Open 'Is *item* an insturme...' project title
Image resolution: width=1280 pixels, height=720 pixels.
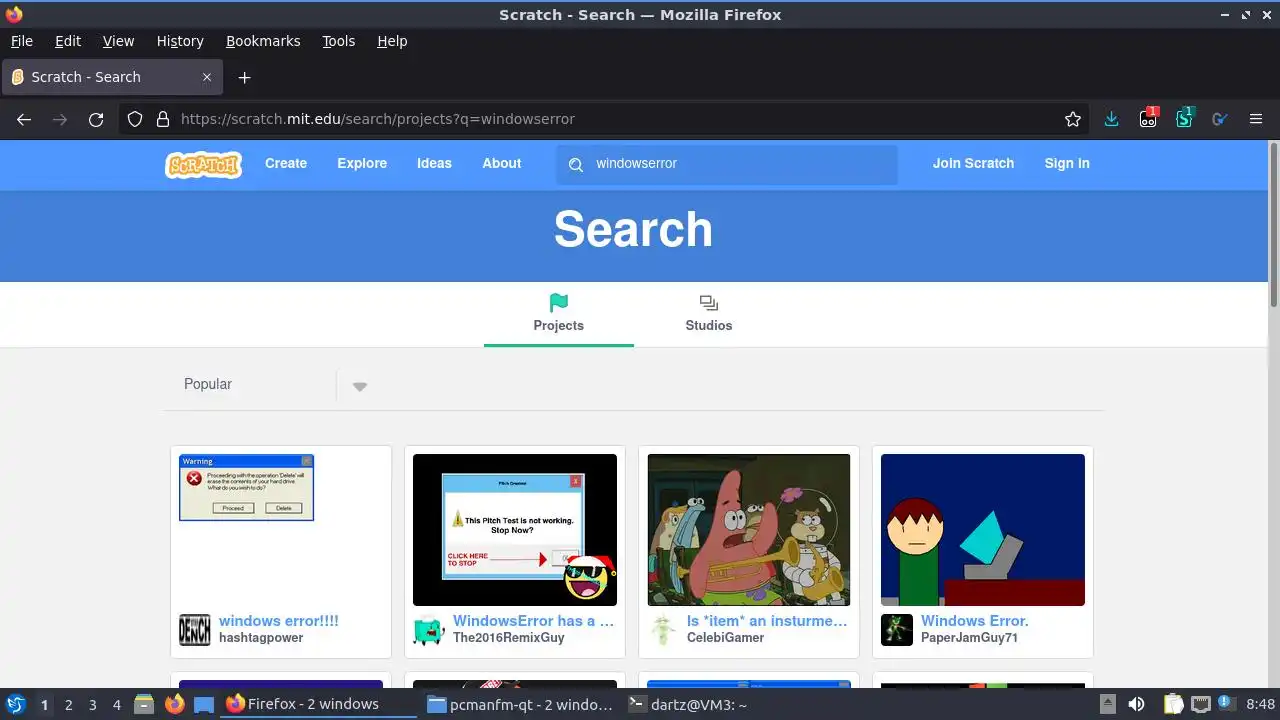pyautogui.click(x=767, y=621)
